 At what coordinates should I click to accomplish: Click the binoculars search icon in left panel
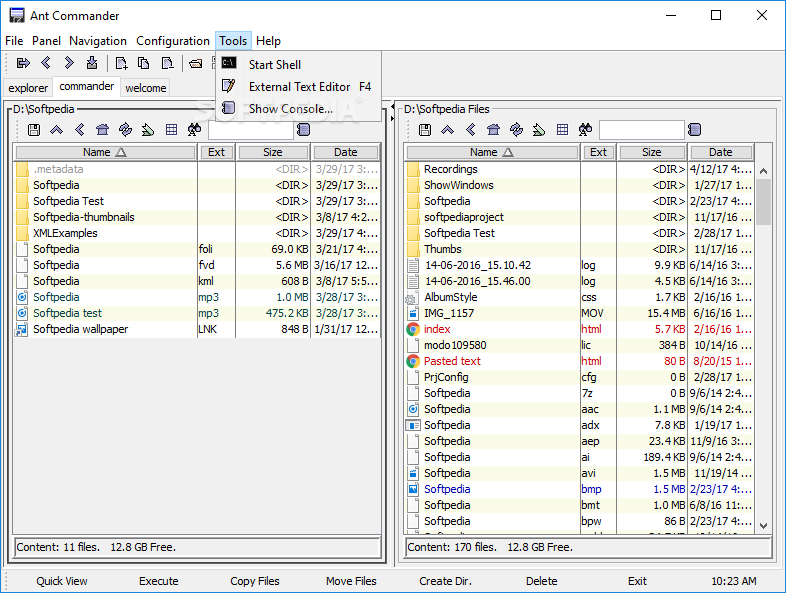click(x=194, y=130)
